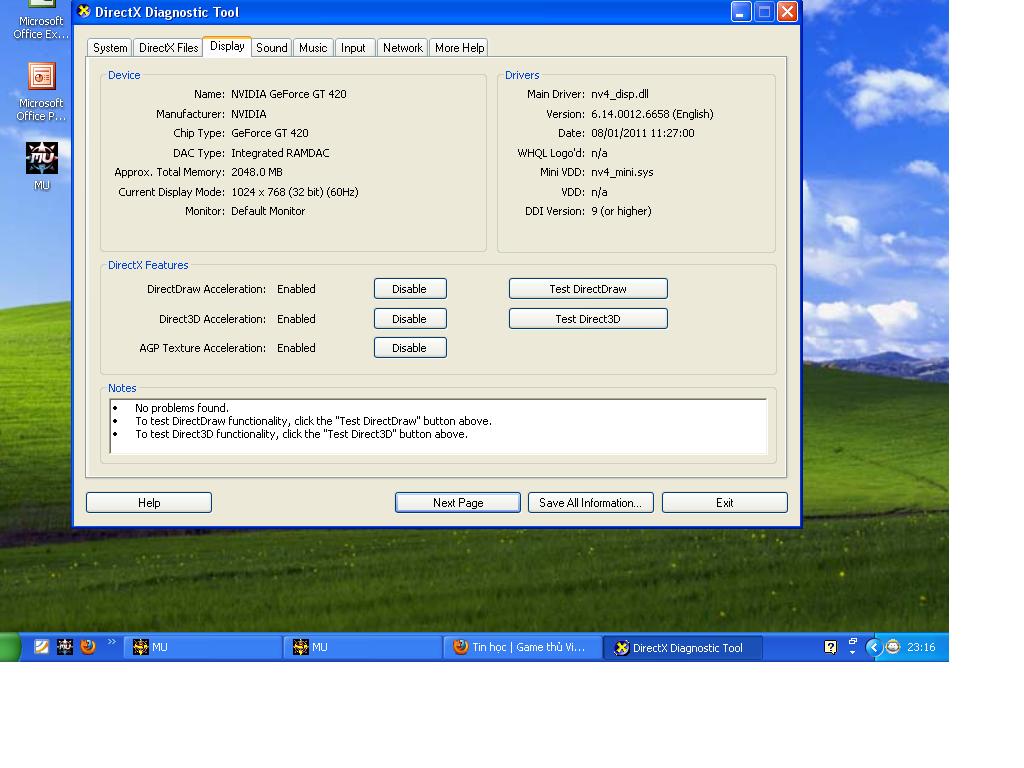Expand hidden system tray icons
The image size is (1024, 768).
click(x=873, y=647)
